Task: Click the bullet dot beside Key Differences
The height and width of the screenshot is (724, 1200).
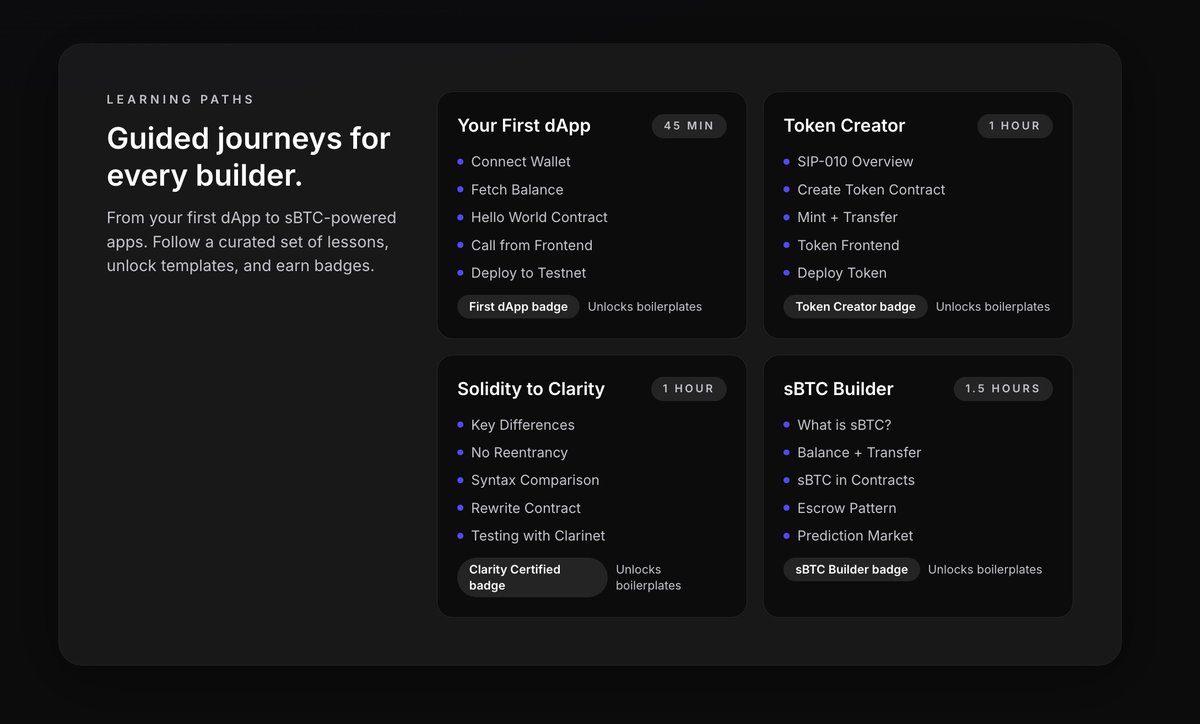Action: 461,425
